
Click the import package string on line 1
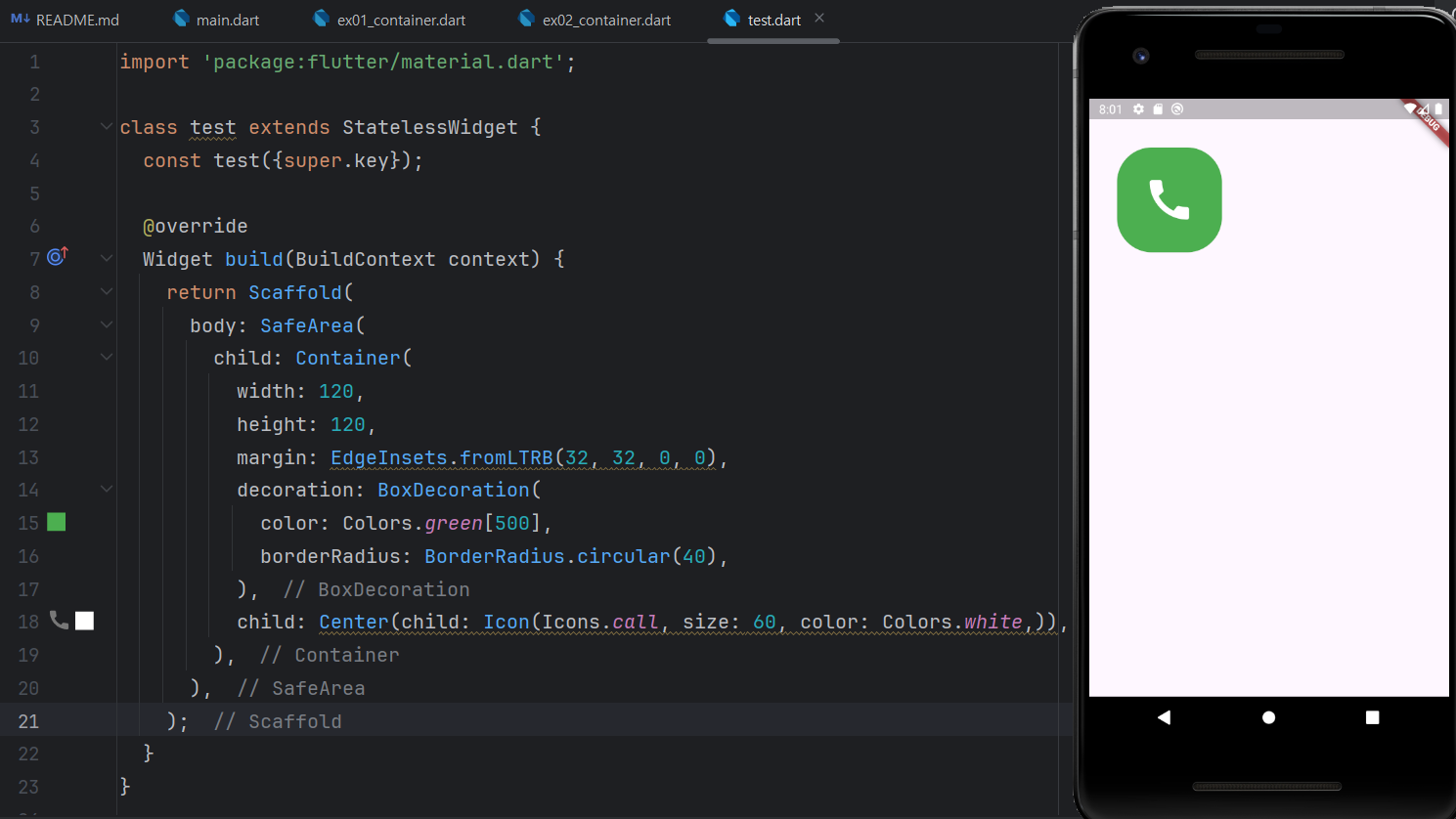point(383,62)
